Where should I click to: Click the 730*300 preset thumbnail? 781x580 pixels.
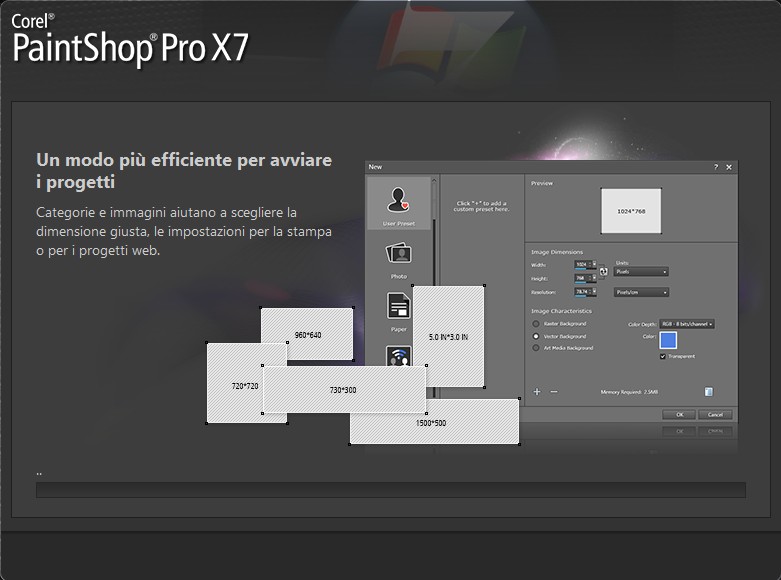pos(344,390)
